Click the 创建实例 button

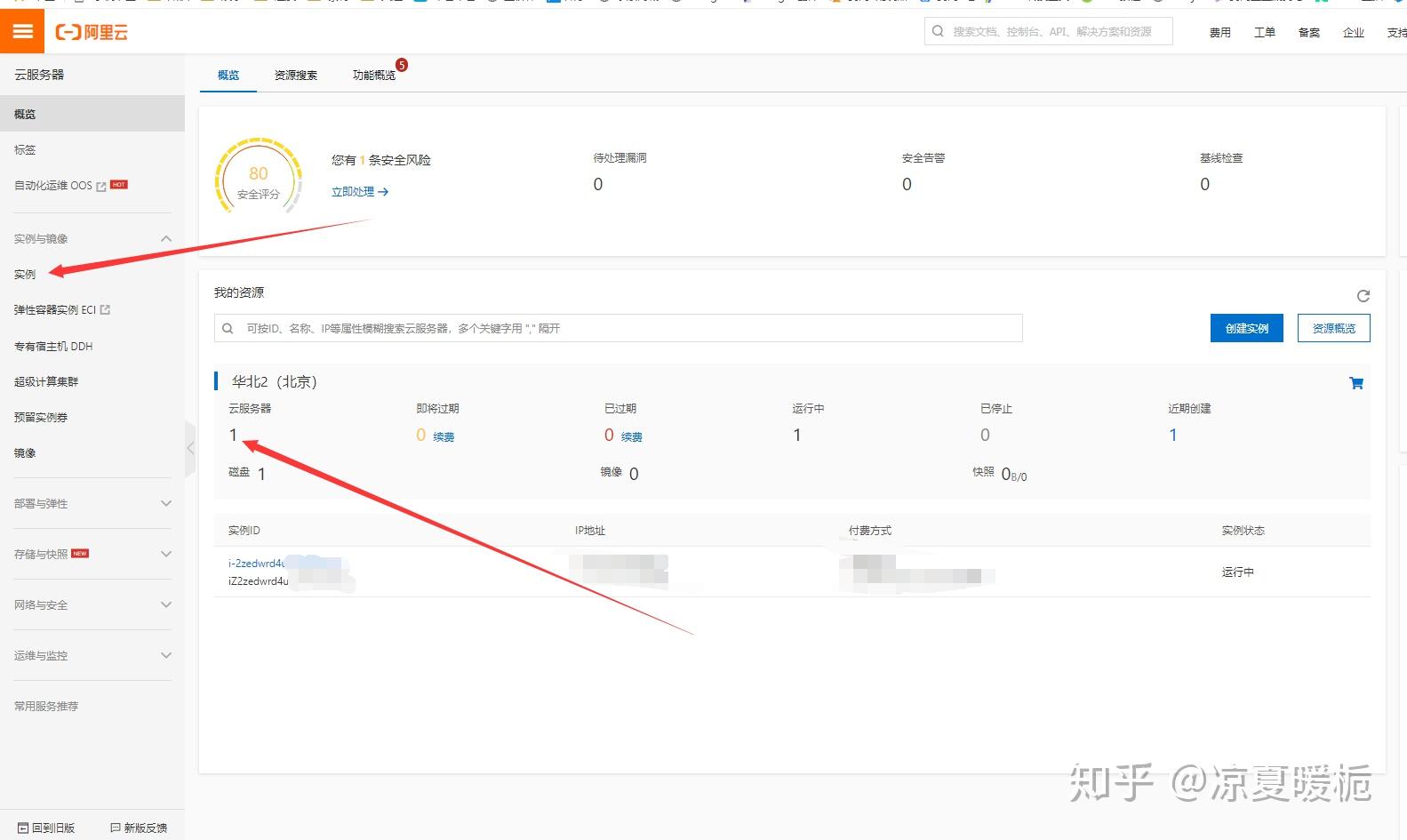[x=1246, y=328]
